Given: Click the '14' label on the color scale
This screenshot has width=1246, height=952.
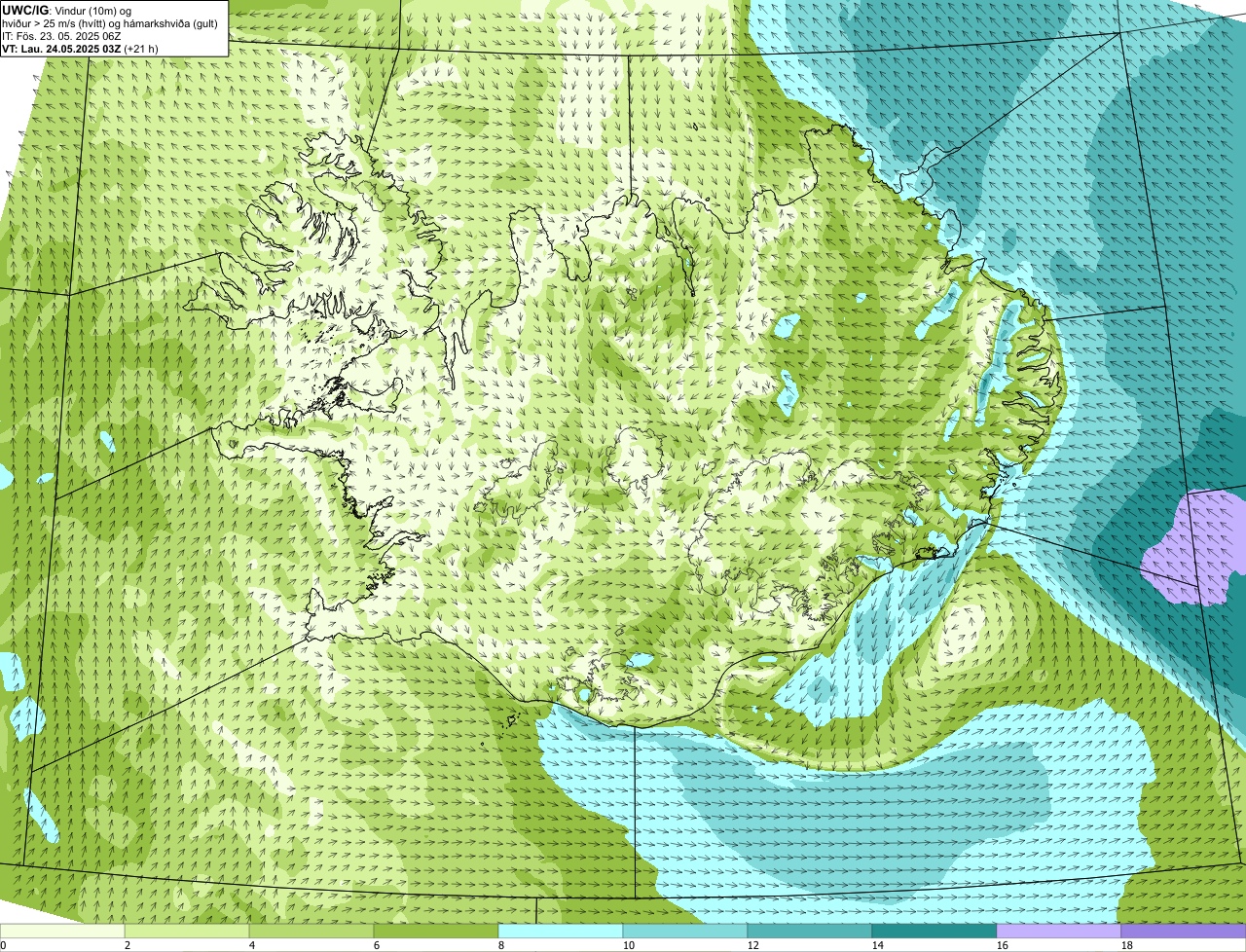Looking at the screenshot, I should click(x=877, y=945).
